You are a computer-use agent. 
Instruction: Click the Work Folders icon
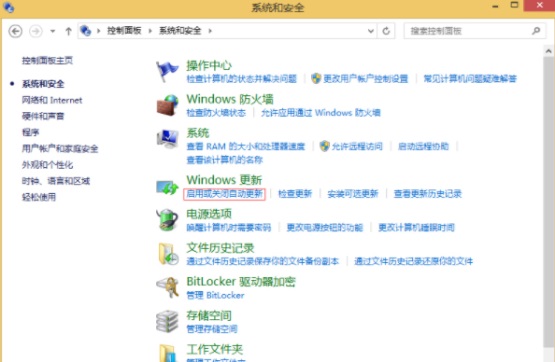pos(167,352)
